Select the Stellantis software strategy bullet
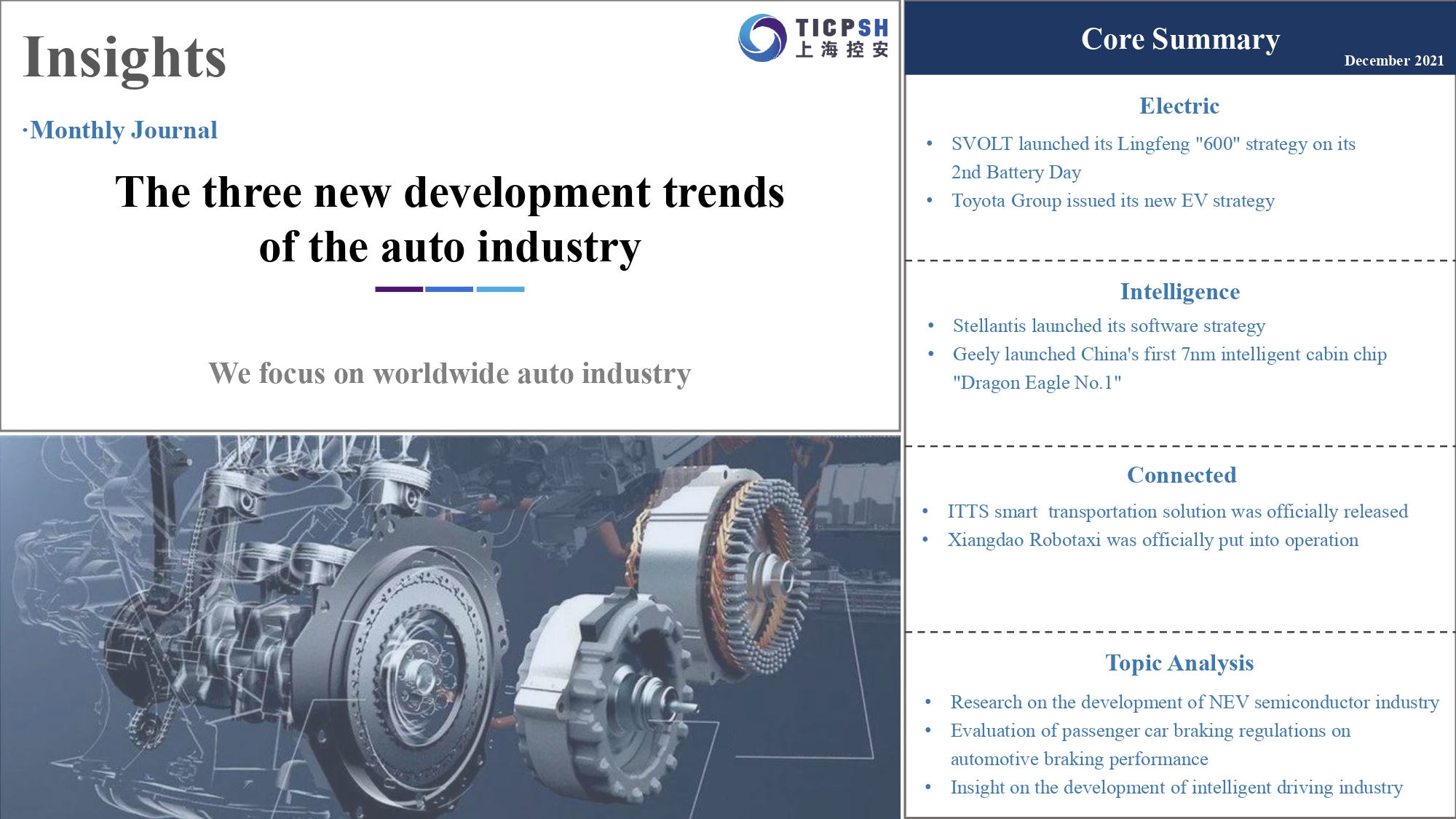 pos(1108,326)
